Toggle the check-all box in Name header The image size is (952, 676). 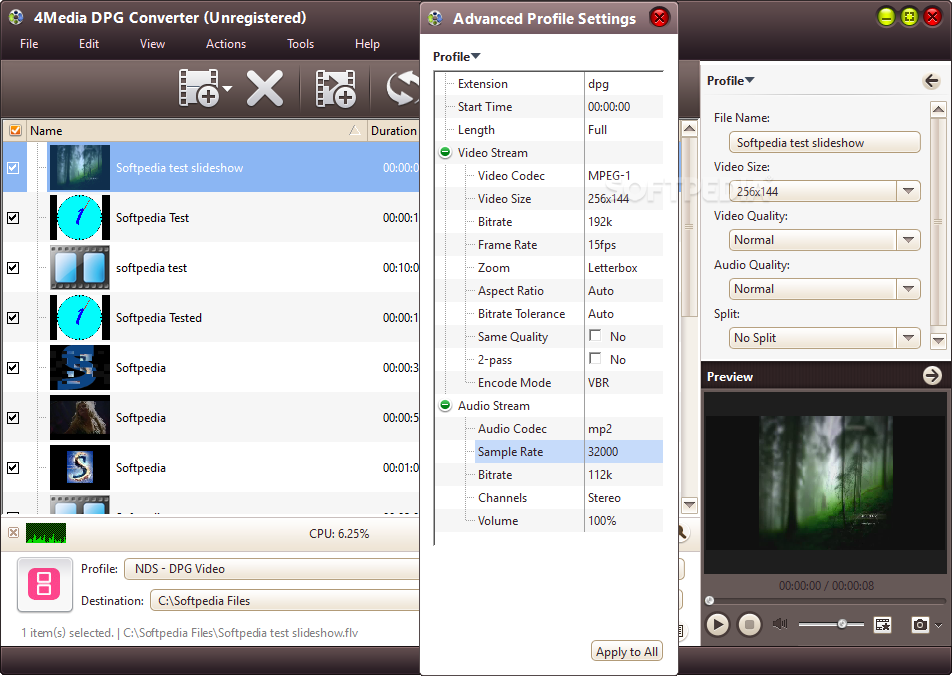(15, 131)
